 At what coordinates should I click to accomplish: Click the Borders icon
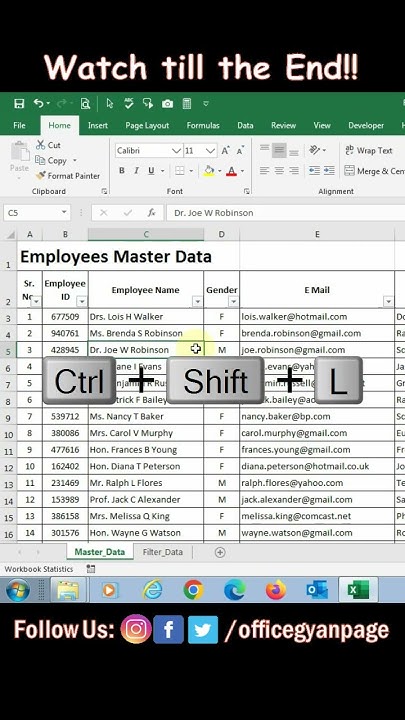[x=180, y=171]
